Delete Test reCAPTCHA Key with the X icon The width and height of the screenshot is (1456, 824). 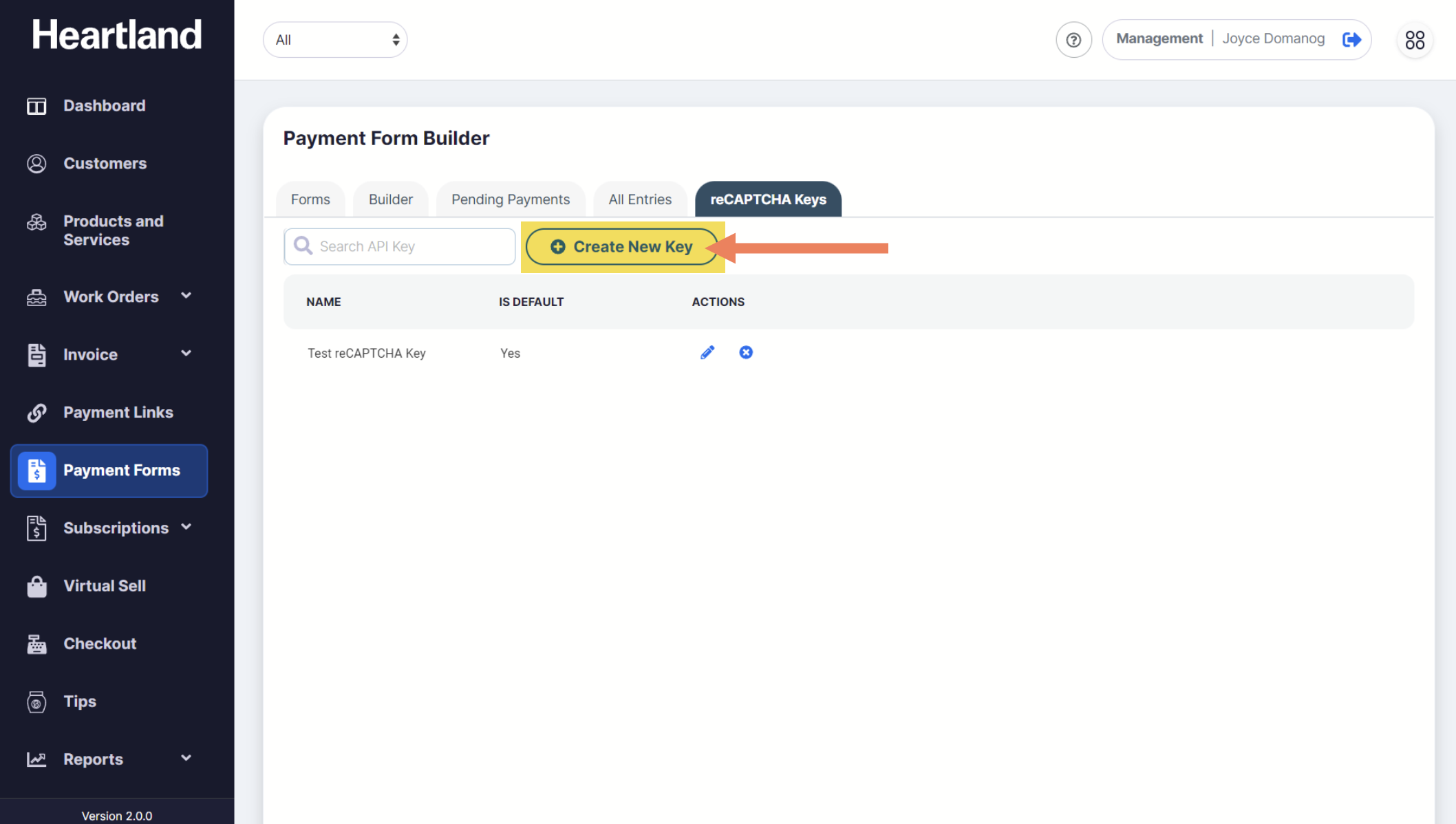[746, 353]
